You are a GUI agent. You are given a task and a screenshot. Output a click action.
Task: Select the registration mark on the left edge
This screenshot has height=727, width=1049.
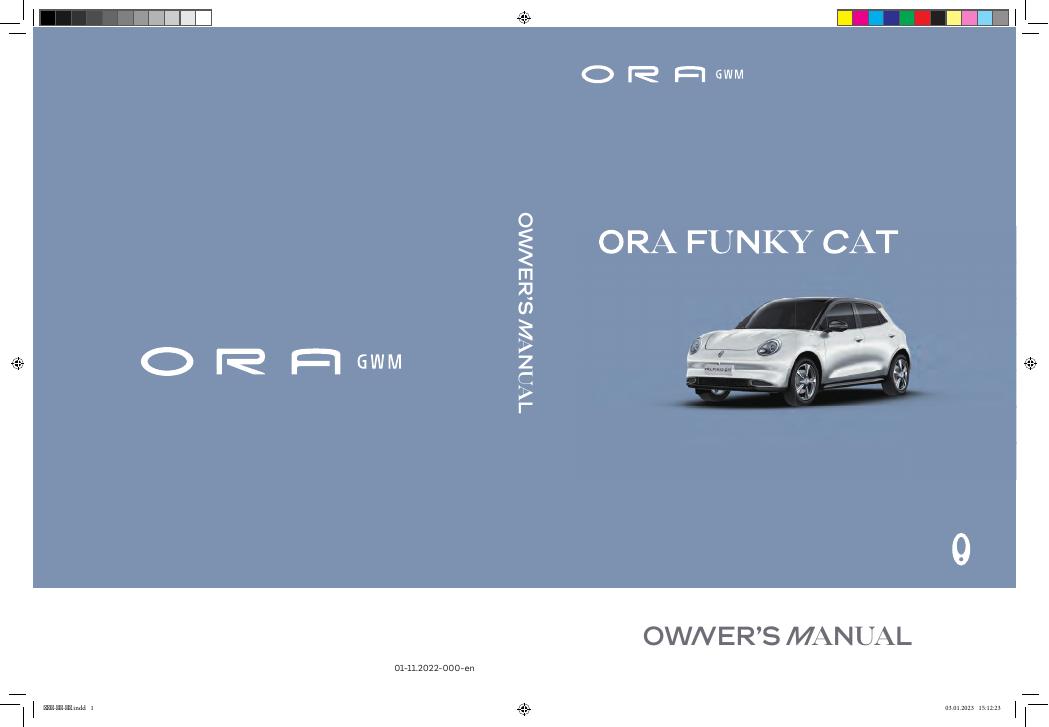[16, 363]
